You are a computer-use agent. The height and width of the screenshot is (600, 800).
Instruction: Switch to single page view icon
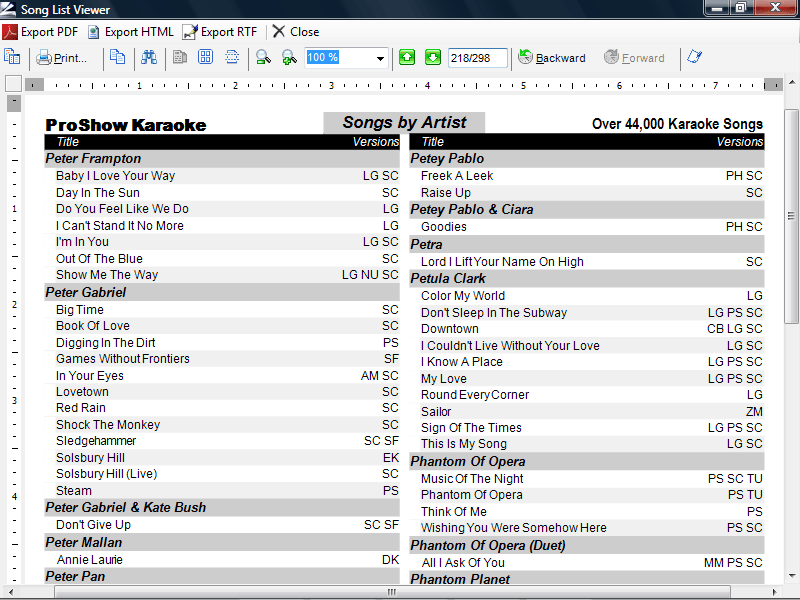click(180, 58)
